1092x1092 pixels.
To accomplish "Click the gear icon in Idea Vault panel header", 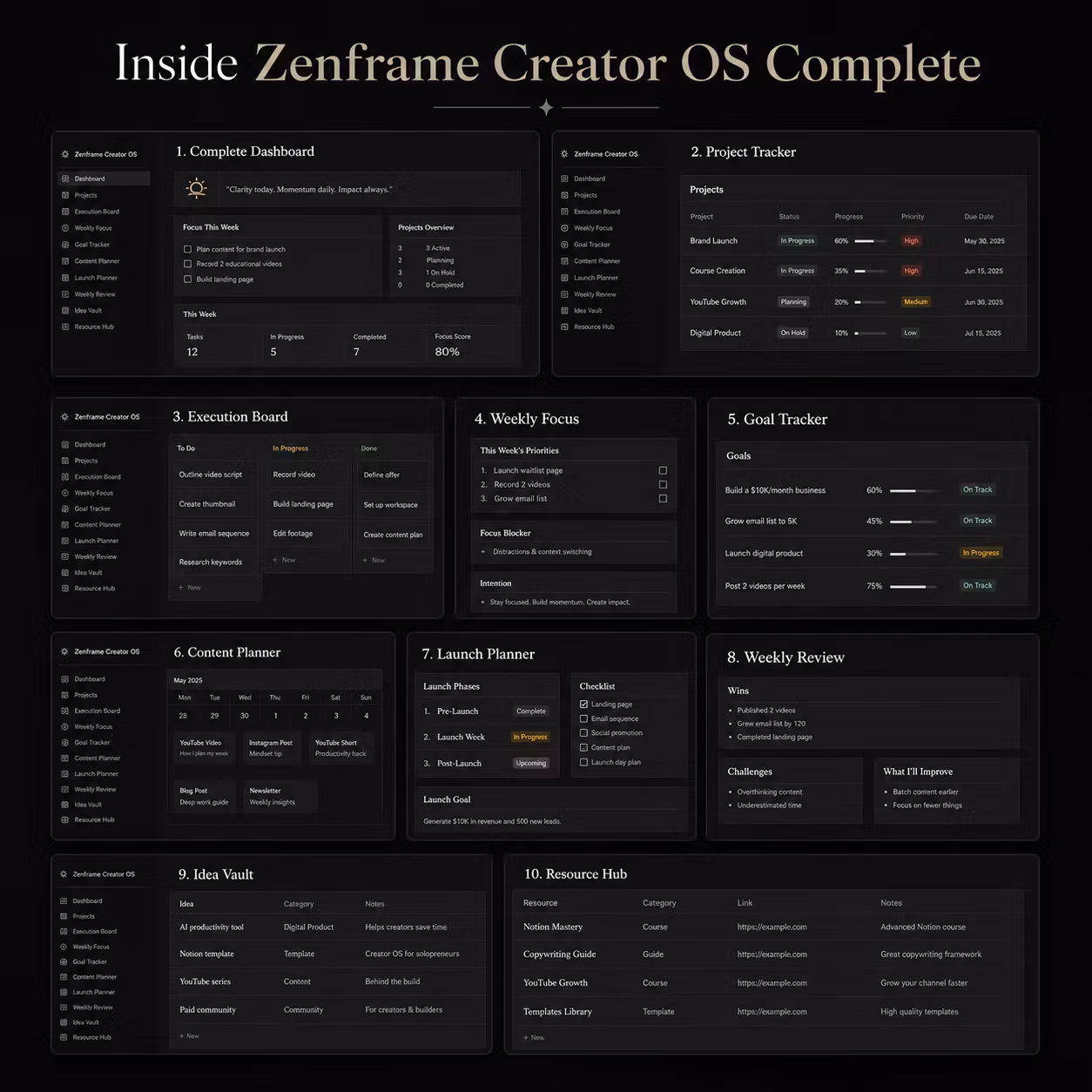I will 64,874.
